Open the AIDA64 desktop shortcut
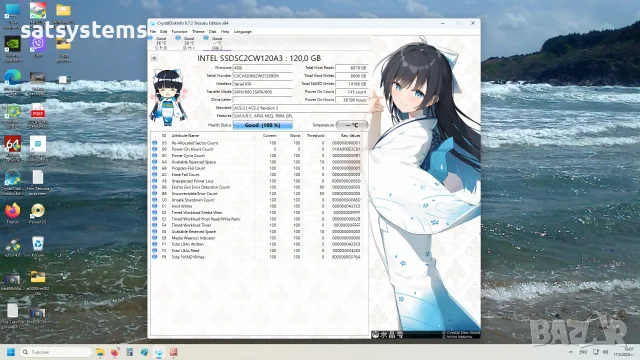This screenshot has height=360, width=640. tap(13, 149)
